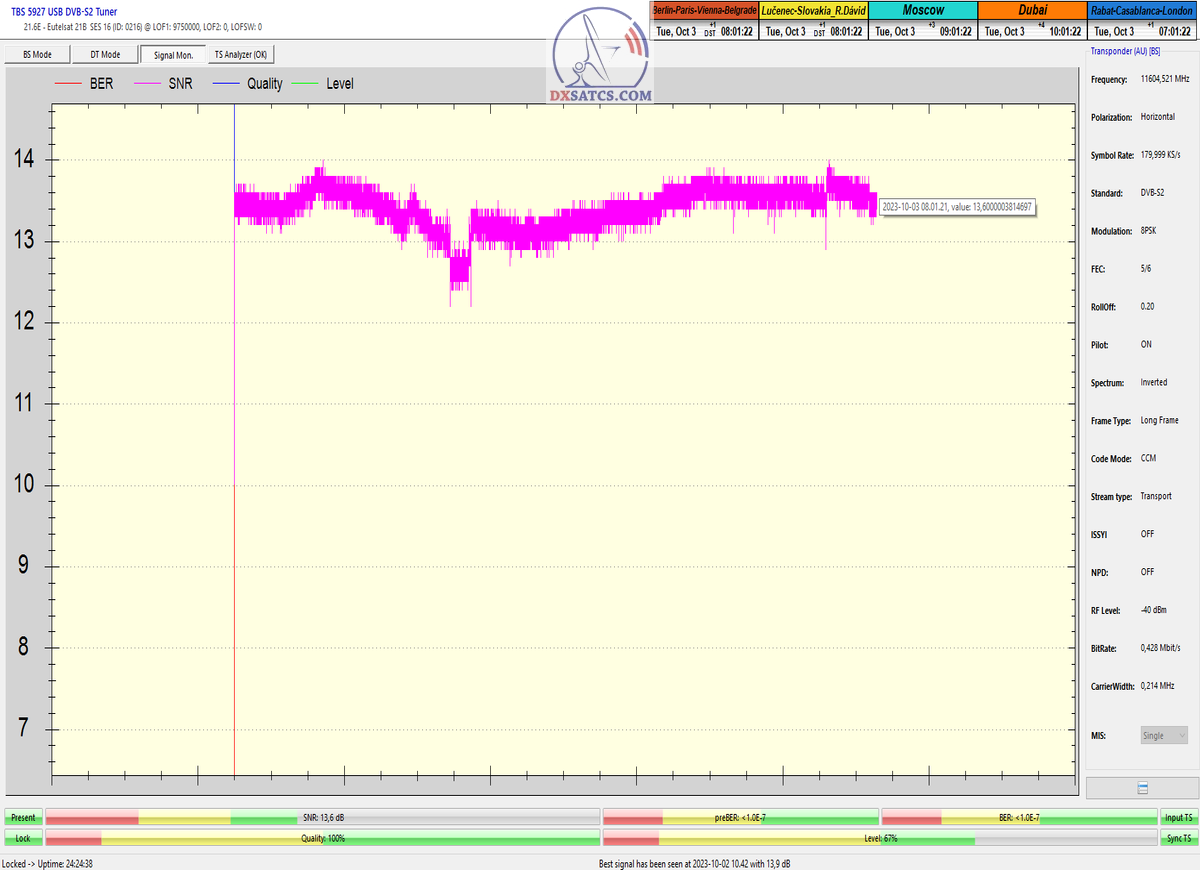This screenshot has height=870, width=1200.
Task: Click the list icon button below MIS
Action: (x=1142, y=788)
